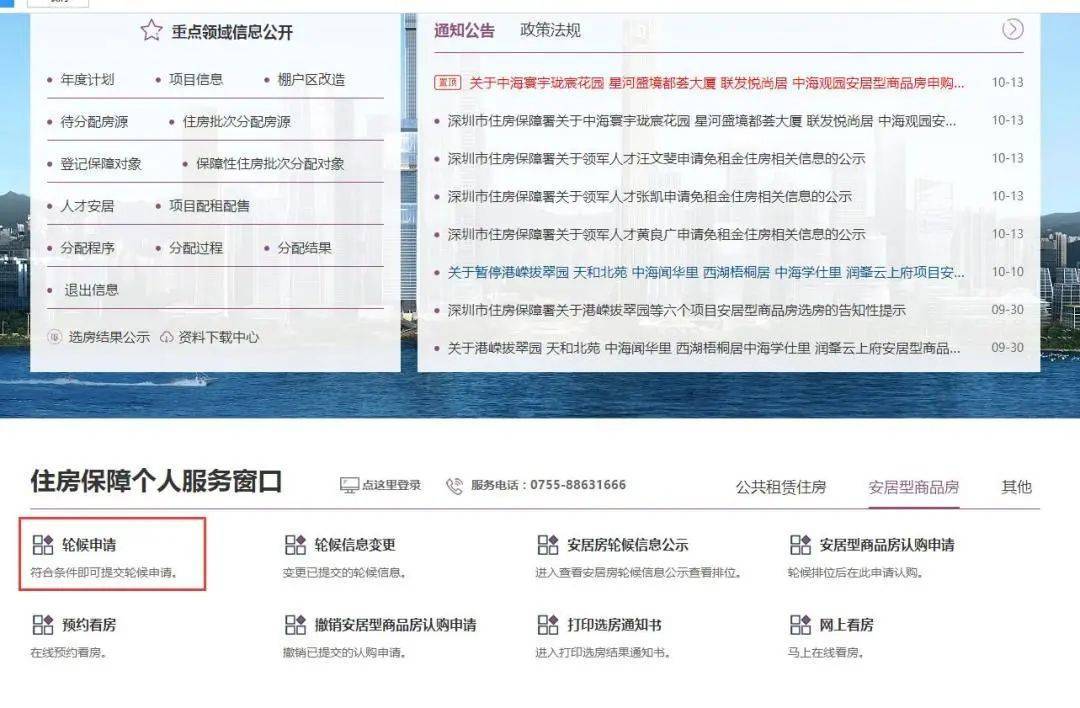
Task: Click the 预约看房 grid icon
Action: [x=43, y=625]
